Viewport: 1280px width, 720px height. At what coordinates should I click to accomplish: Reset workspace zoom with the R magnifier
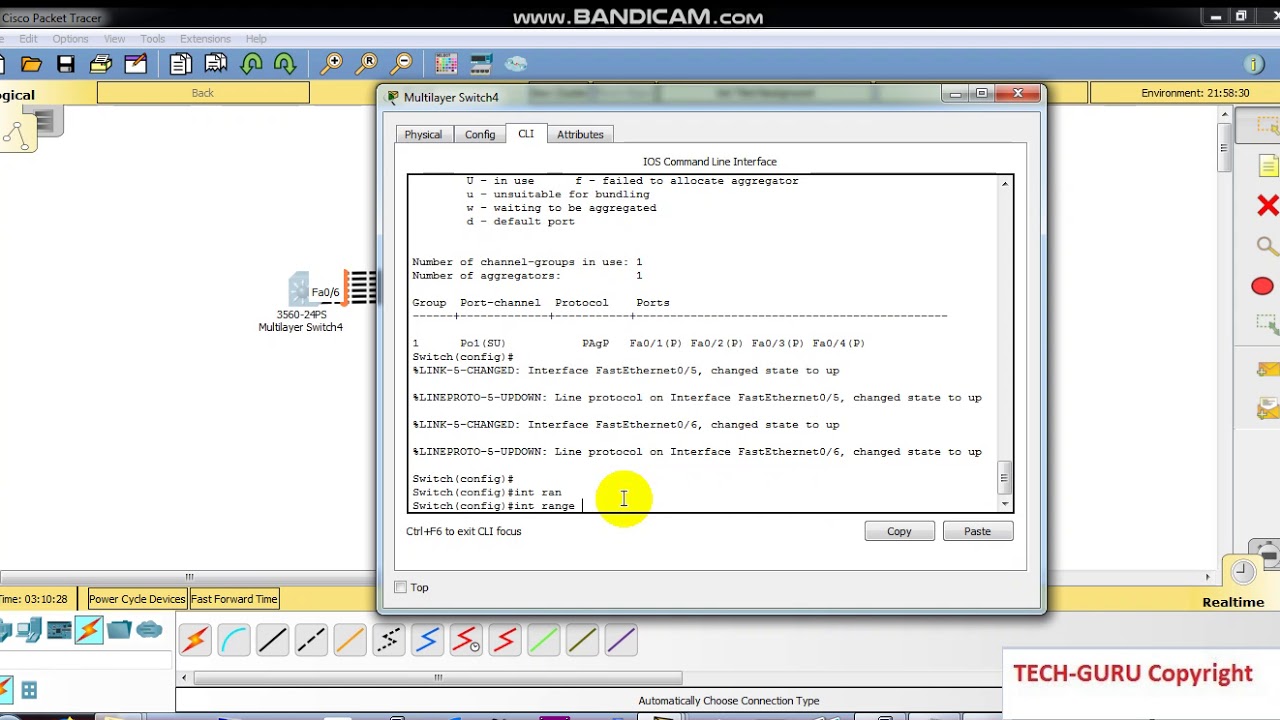coord(367,64)
